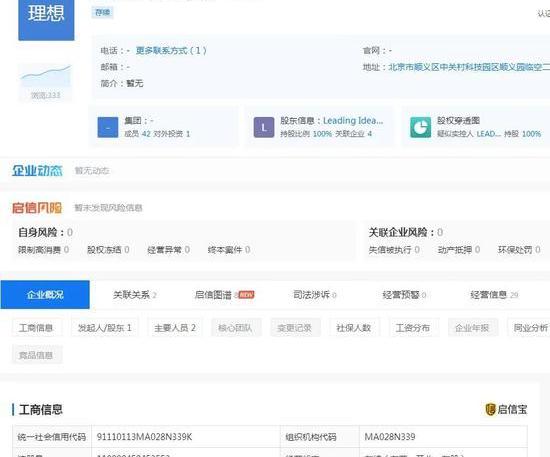Open the LEAD... suspected controller link
This screenshot has height=457, width=550.
click(x=488, y=134)
